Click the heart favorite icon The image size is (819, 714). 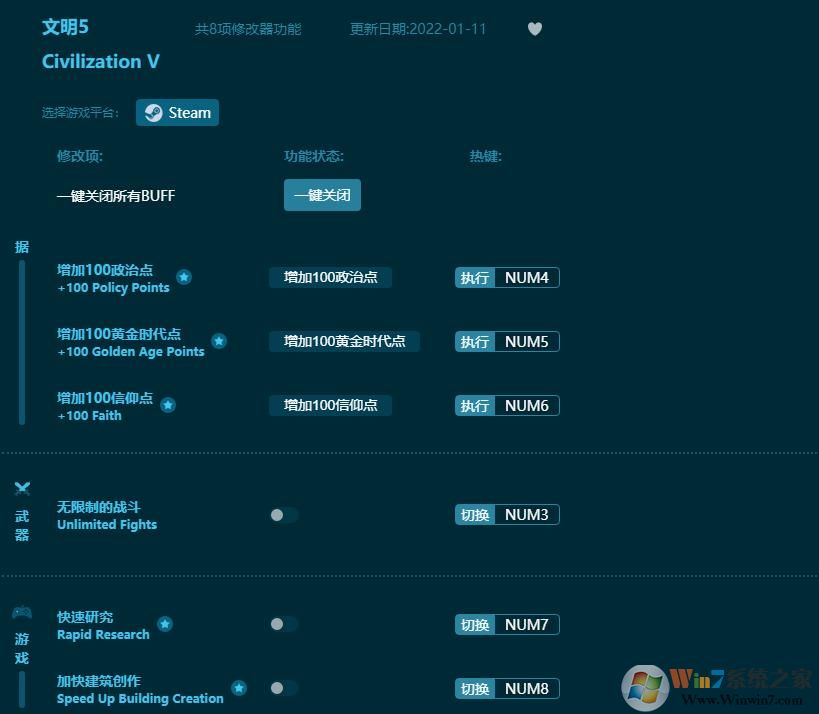[534, 29]
